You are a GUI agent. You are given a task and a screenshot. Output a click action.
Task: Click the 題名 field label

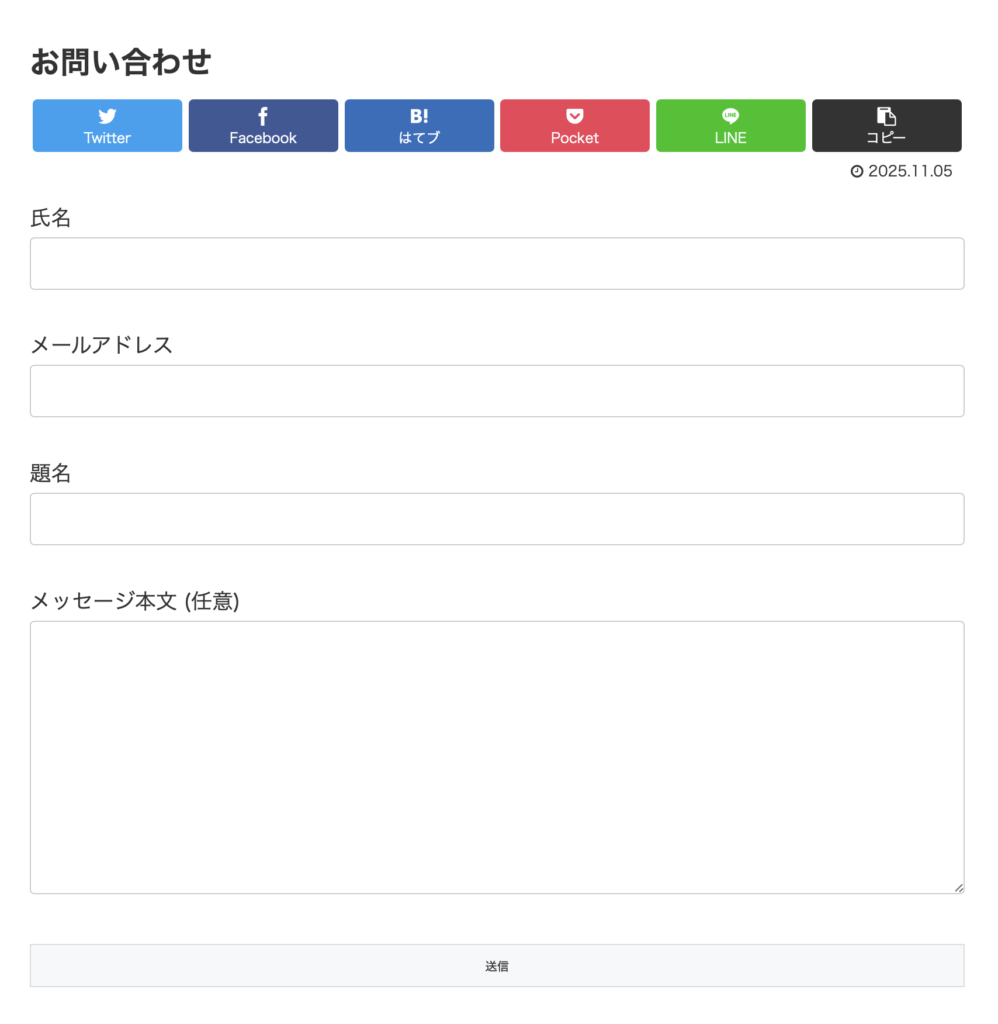51,473
